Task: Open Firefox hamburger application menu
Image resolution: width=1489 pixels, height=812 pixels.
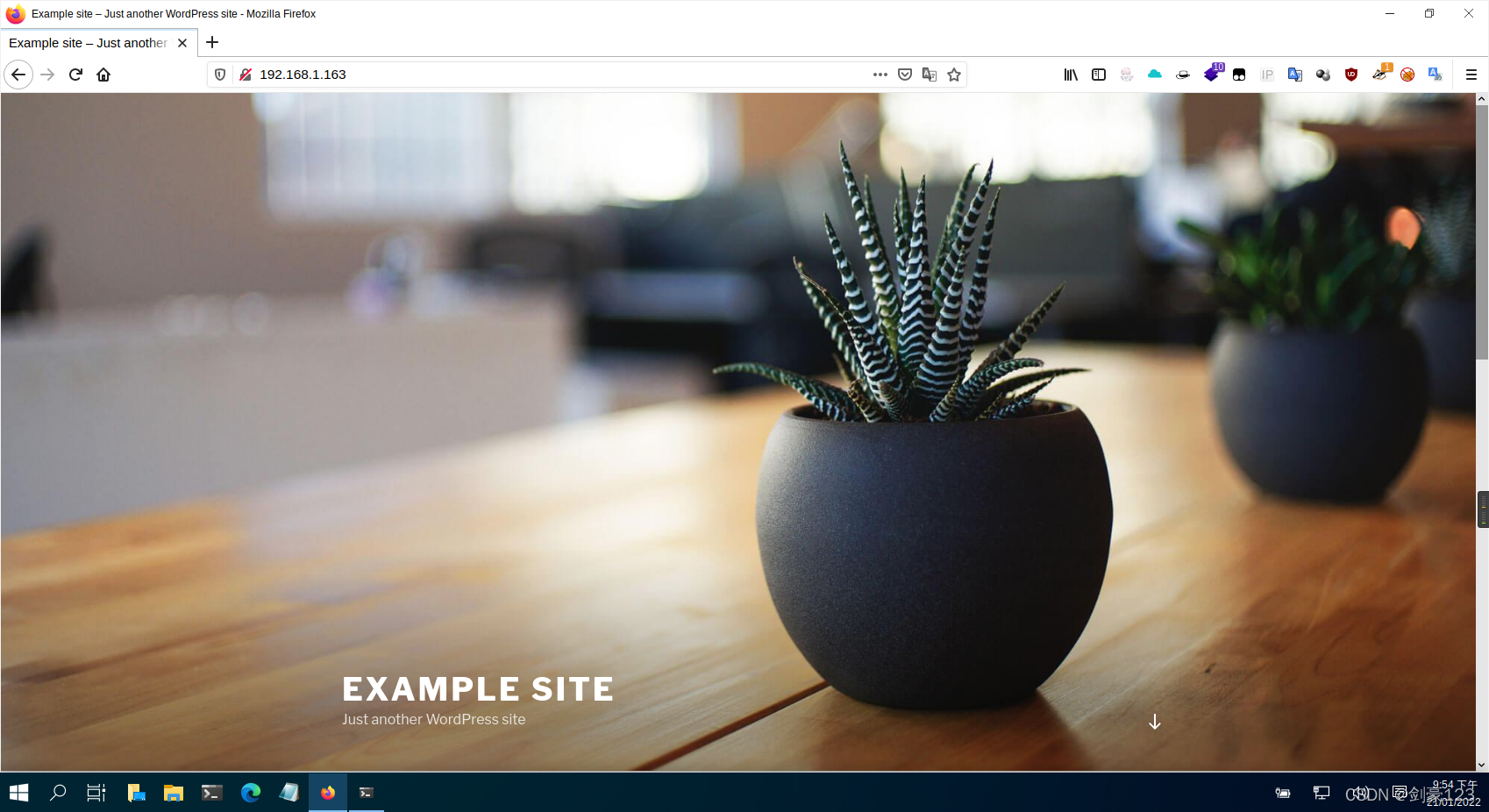Action: [1471, 75]
